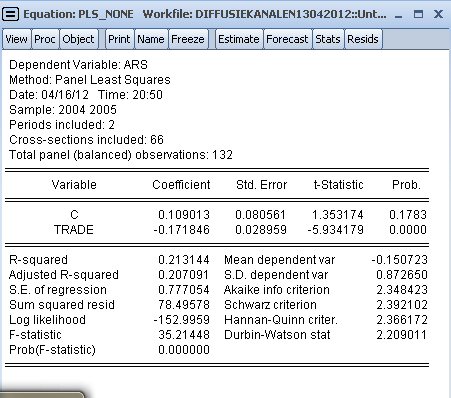Click the Print button

[119, 39]
